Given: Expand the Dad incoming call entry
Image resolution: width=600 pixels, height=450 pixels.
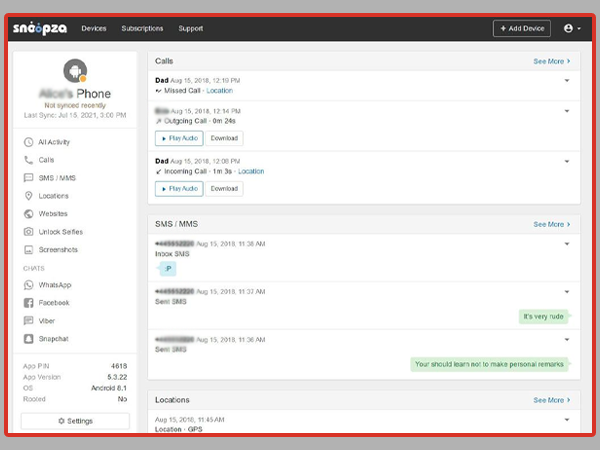Looking at the screenshot, I should pos(567,161).
